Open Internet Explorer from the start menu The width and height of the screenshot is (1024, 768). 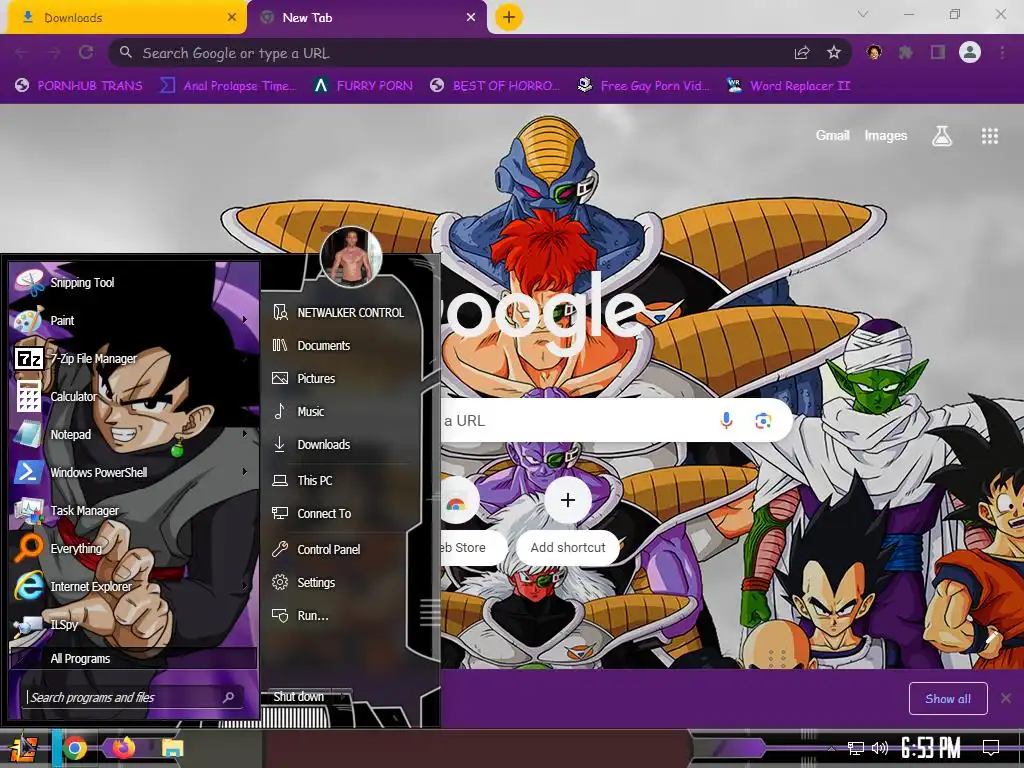coord(133,586)
